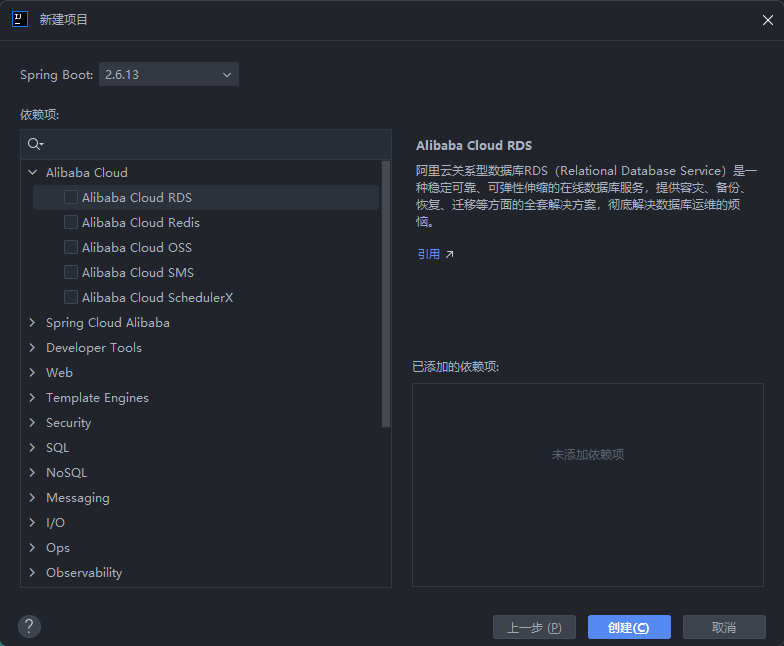Screen dimensions: 784x646
Task: Open help with the question mark icon
Action: coord(30,626)
